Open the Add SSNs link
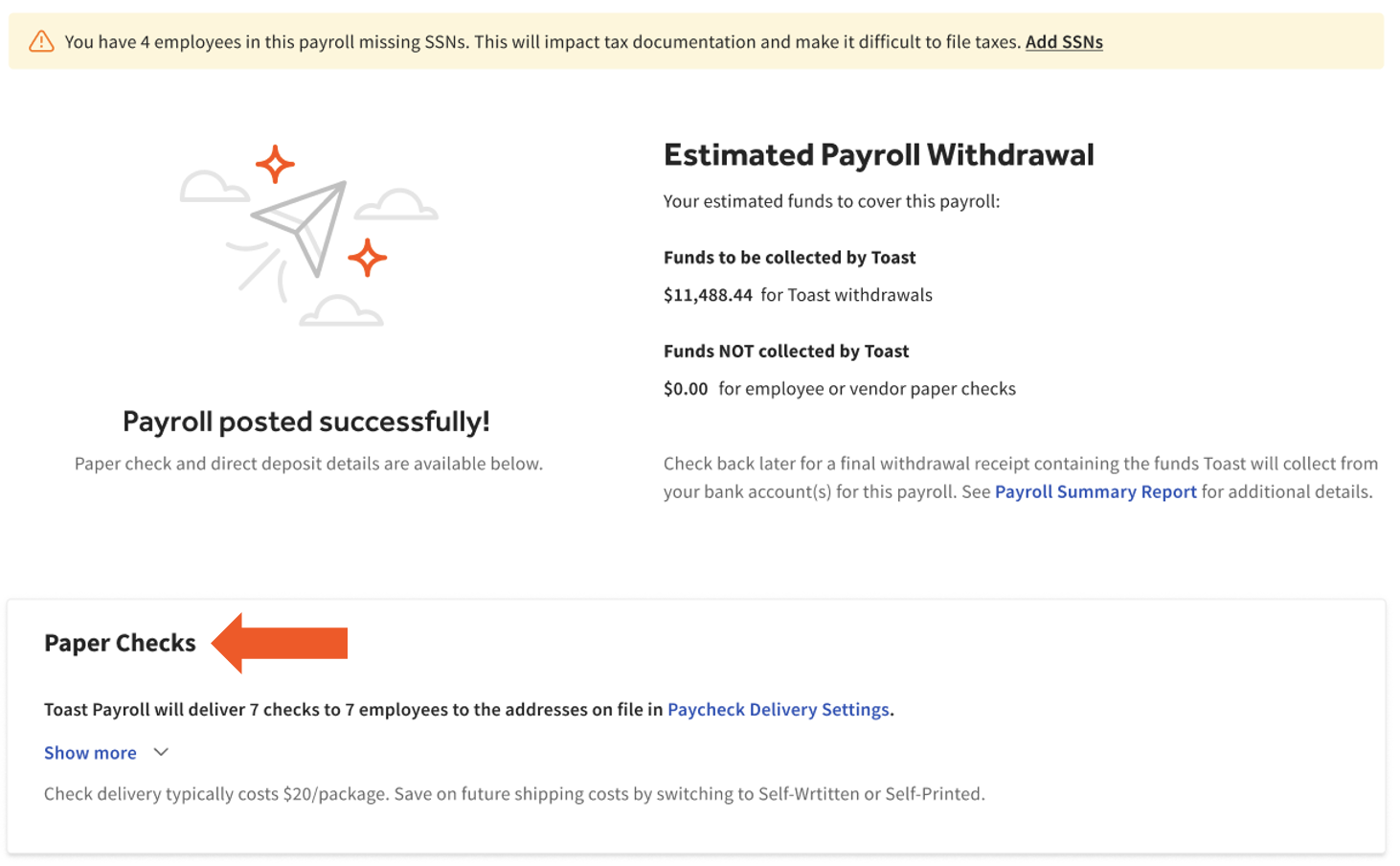Image resolution: width=1400 pixels, height=866 pixels. coord(1064,42)
